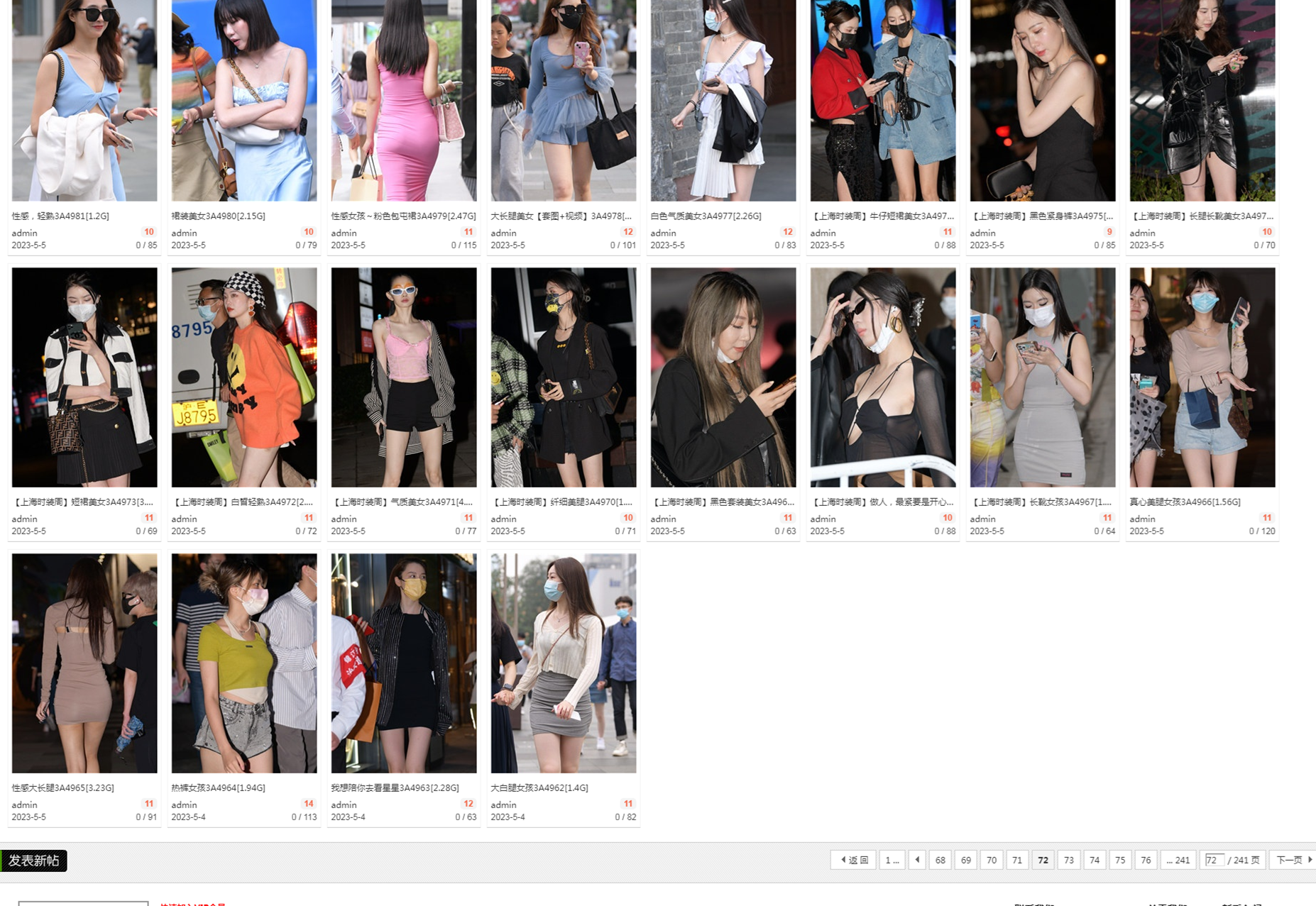Open post title 【上海时装周】纤细美腿3A4970
The width and height of the screenshot is (1316, 906).
point(561,502)
